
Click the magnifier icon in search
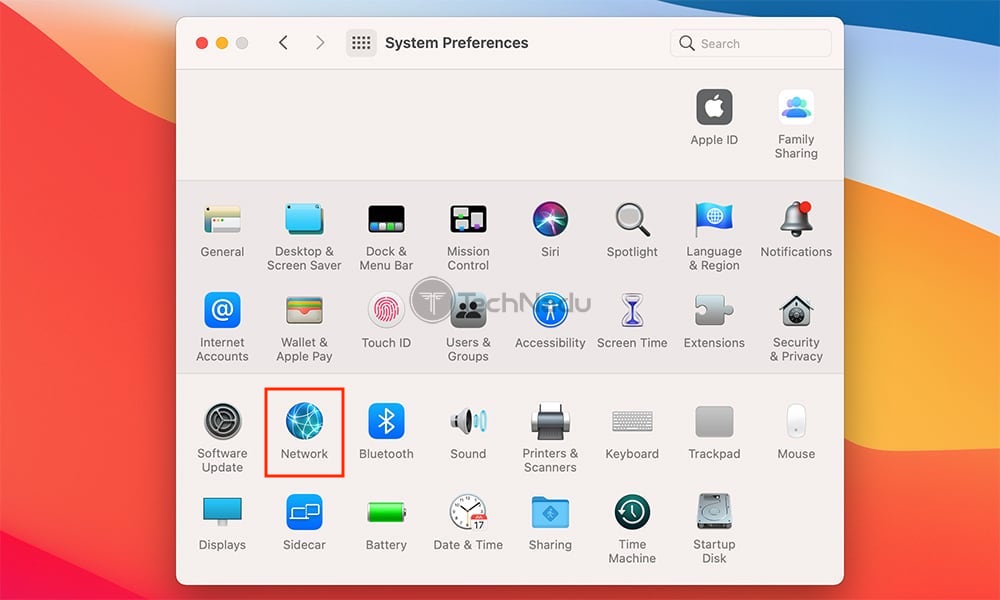(686, 43)
